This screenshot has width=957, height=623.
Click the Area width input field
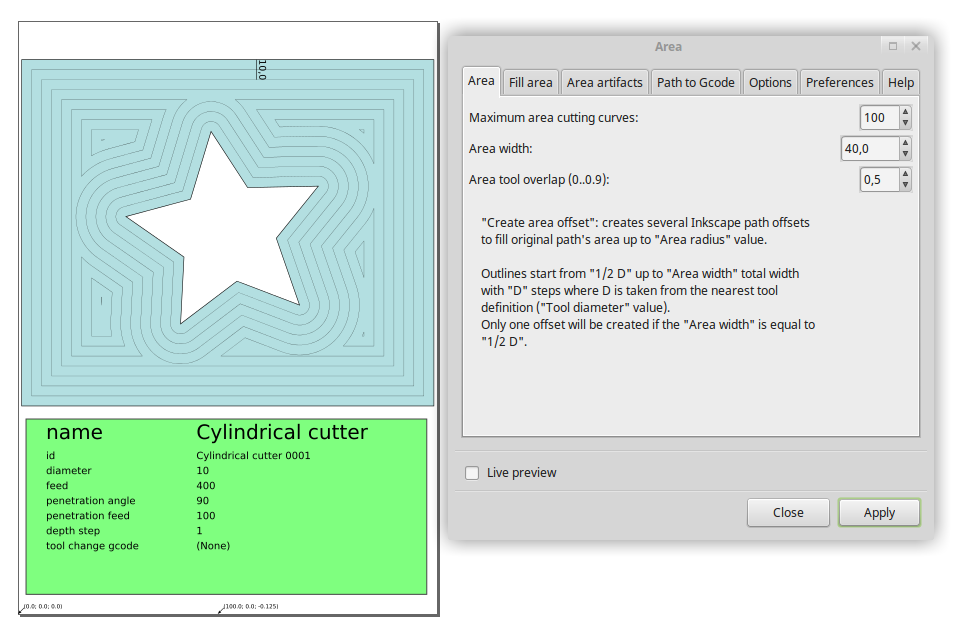pos(868,149)
